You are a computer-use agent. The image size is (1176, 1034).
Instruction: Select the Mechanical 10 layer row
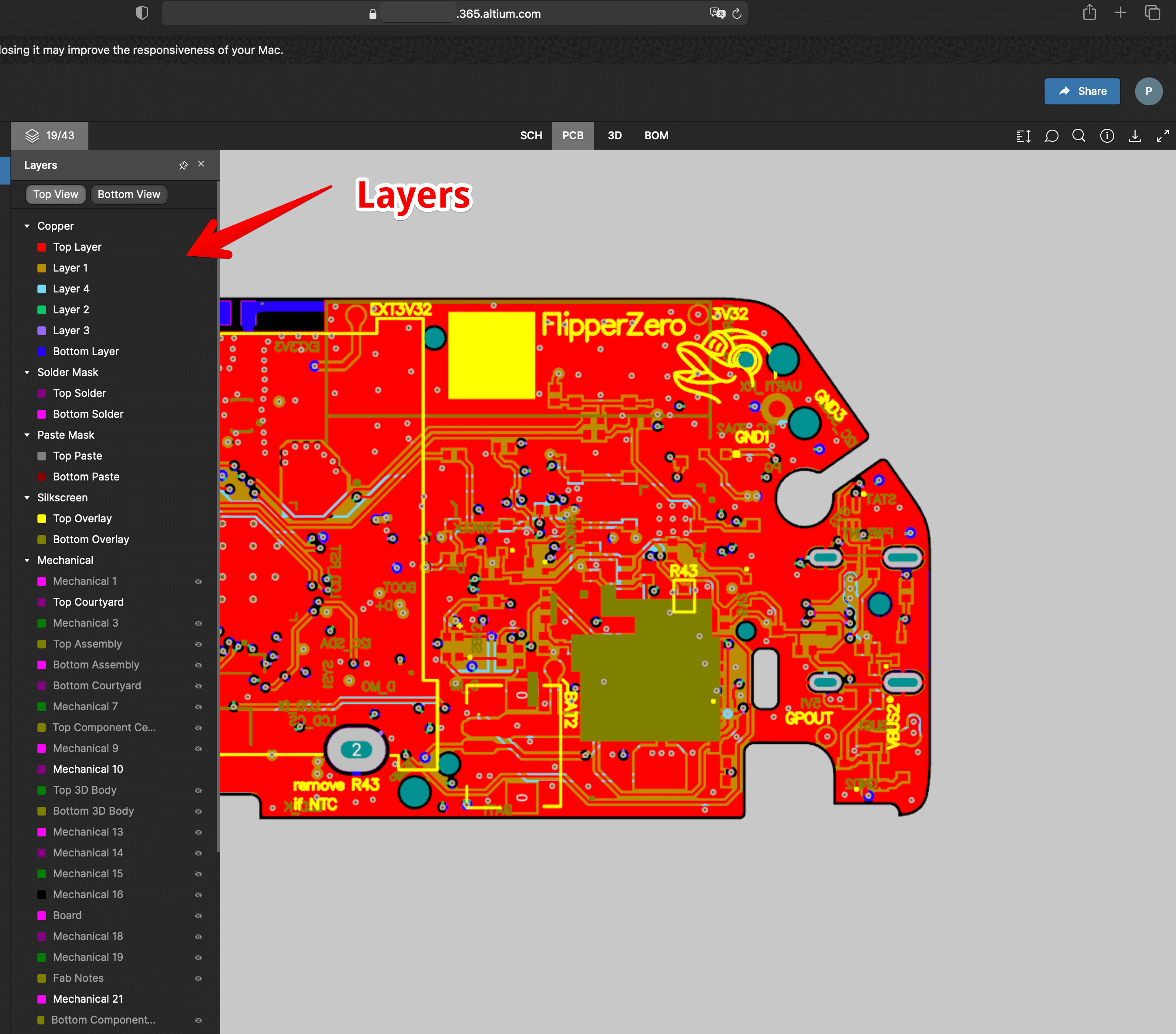pos(114,769)
